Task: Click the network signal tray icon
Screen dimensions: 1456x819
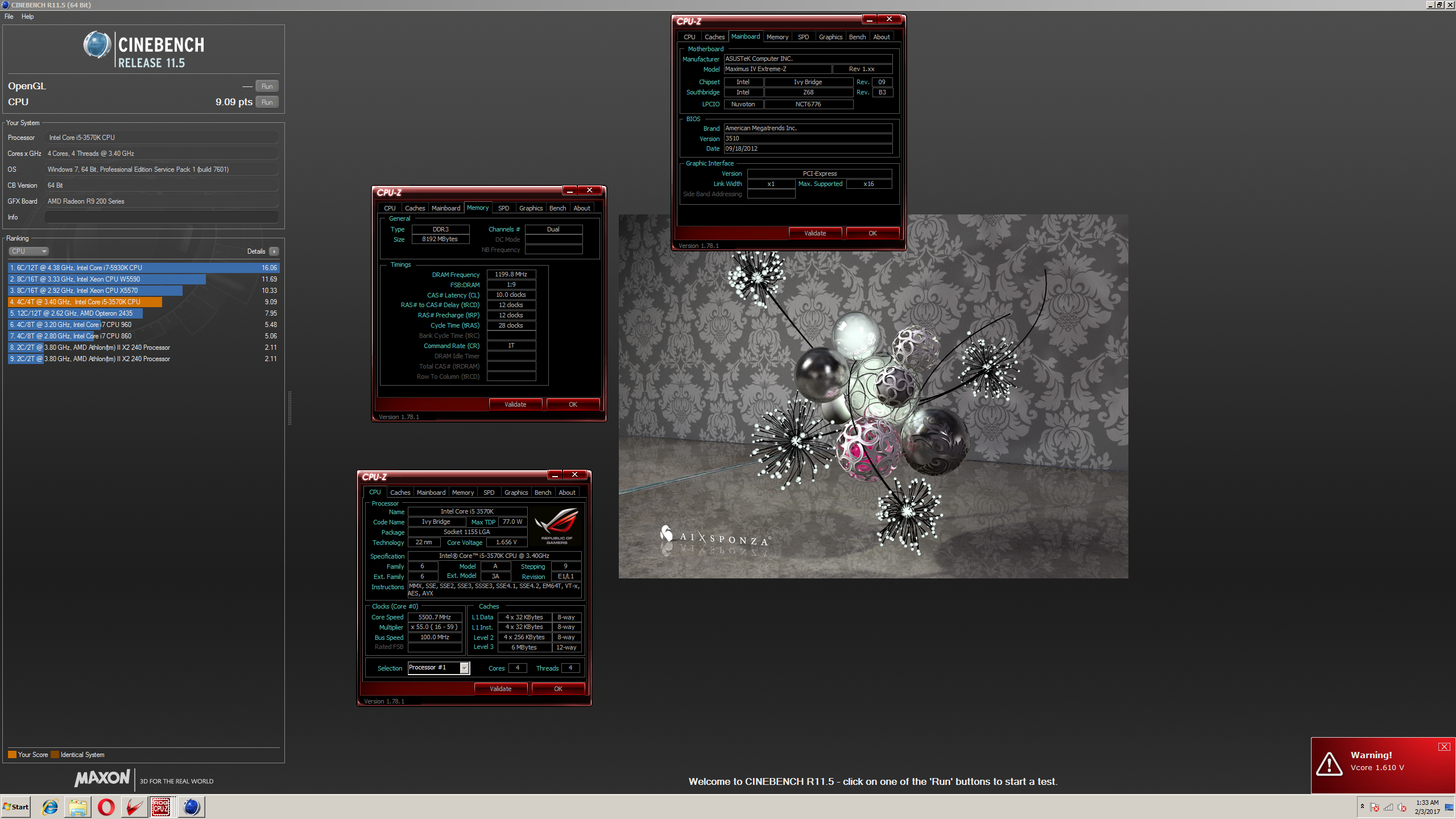Action: coord(1388,807)
